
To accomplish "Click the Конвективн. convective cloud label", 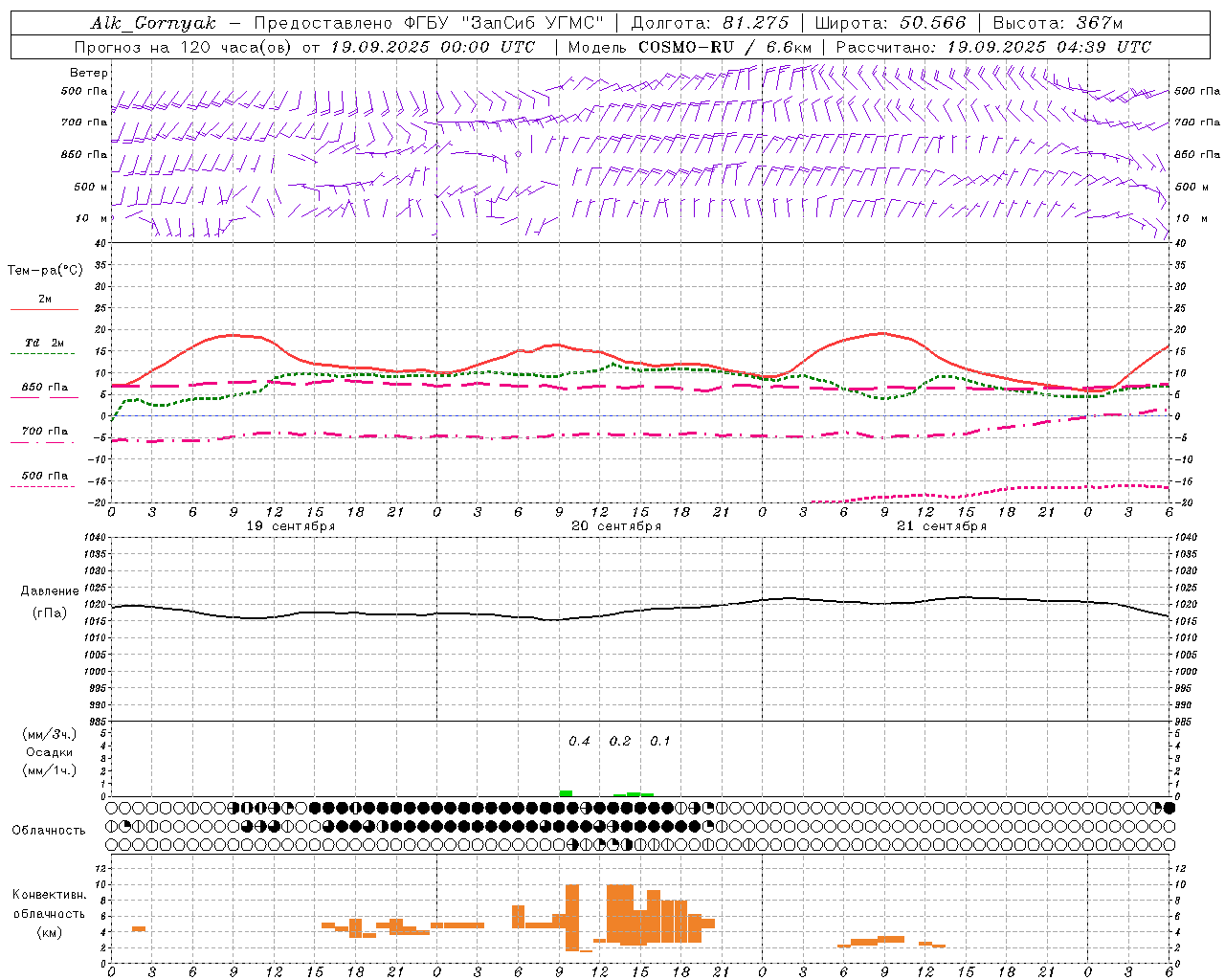I will click(x=49, y=895).
